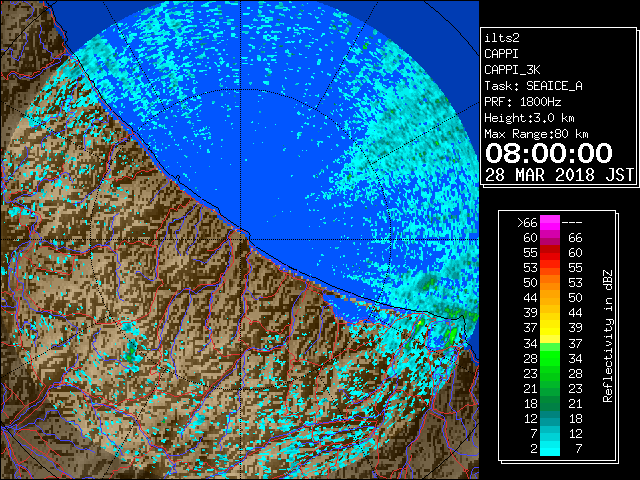
Task: Click the 'Max Range:80 km' text
Action: pos(536,134)
